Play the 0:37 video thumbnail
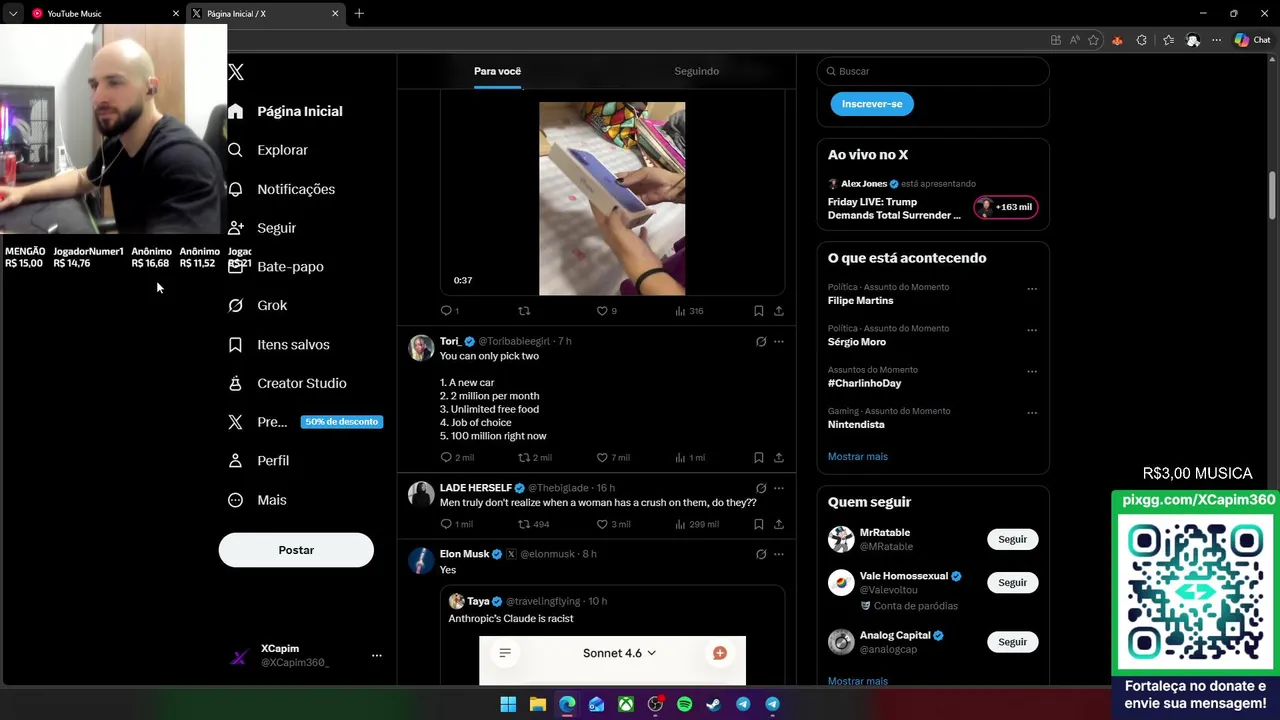Screen dimensions: 1280x720 coord(612,199)
